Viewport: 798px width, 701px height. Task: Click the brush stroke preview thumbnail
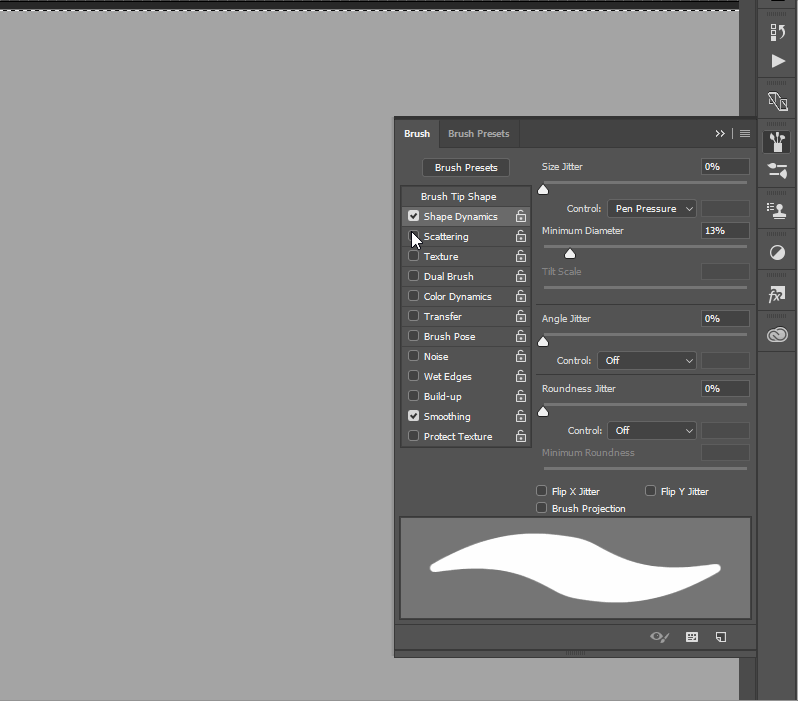point(576,568)
